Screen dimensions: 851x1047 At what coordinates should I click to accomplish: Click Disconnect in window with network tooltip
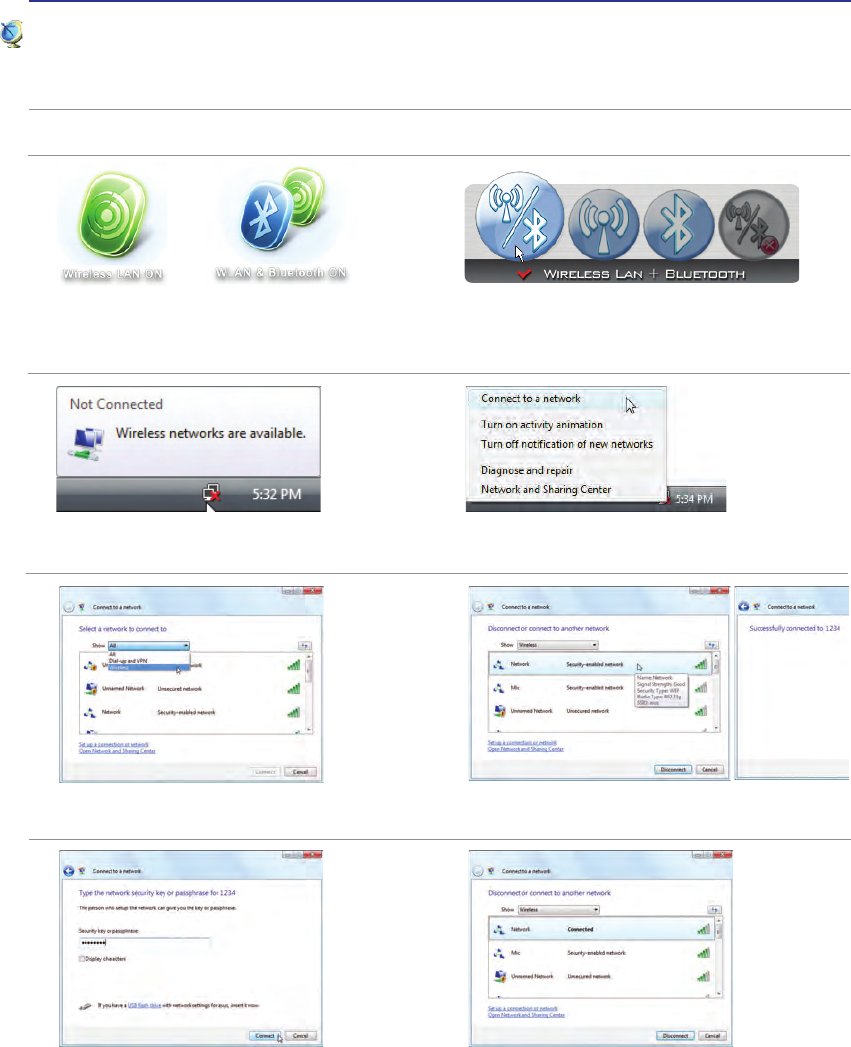pos(673,769)
